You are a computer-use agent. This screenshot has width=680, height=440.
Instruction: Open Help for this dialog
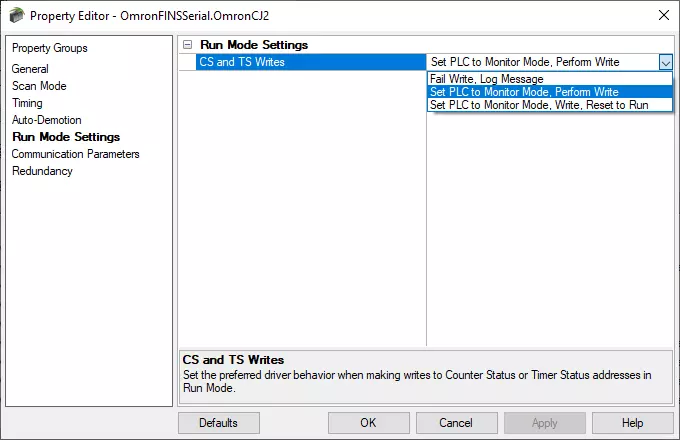[x=633, y=423]
